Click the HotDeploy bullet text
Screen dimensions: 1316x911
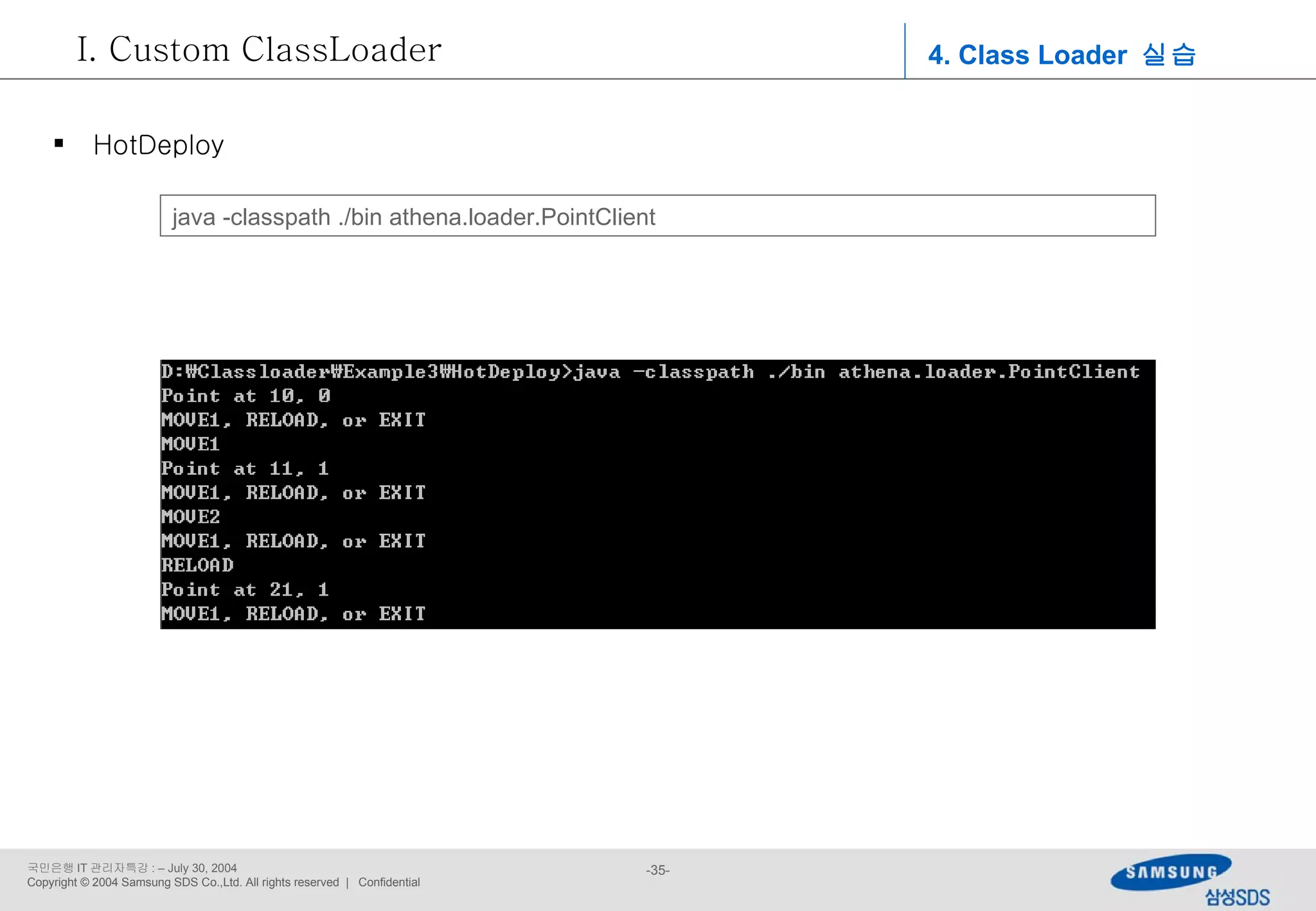pos(158,145)
